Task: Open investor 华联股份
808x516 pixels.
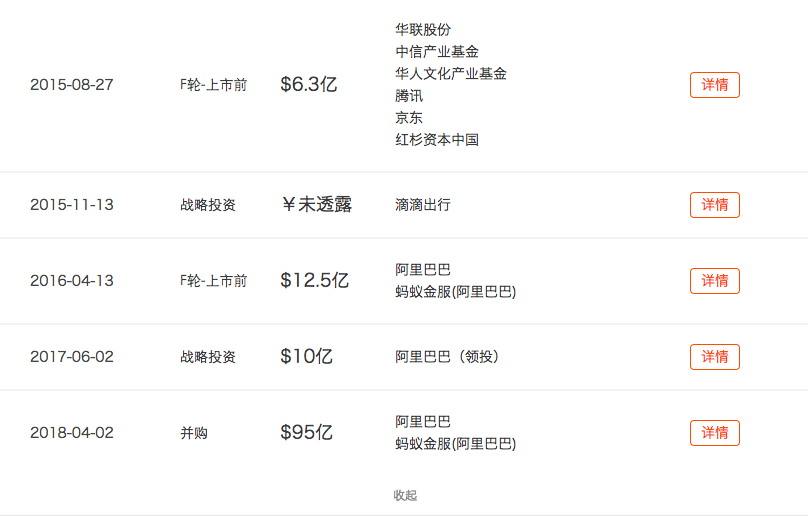Action: tap(423, 30)
